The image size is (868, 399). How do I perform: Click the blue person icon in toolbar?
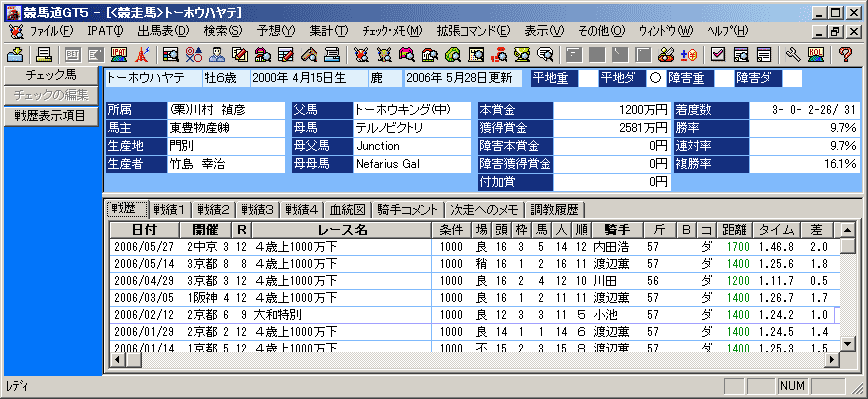(x=216, y=54)
